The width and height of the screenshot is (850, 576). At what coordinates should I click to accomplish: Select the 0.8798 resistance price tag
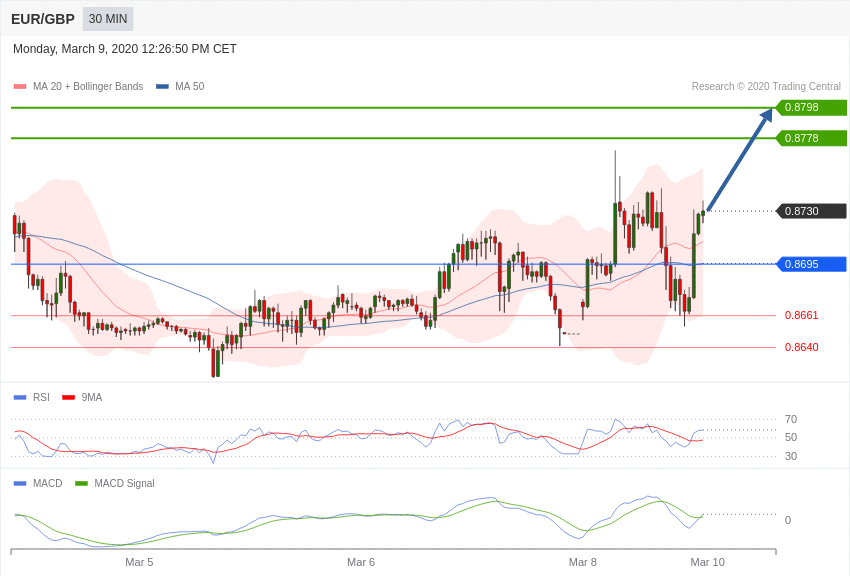pyautogui.click(x=812, y=107)
